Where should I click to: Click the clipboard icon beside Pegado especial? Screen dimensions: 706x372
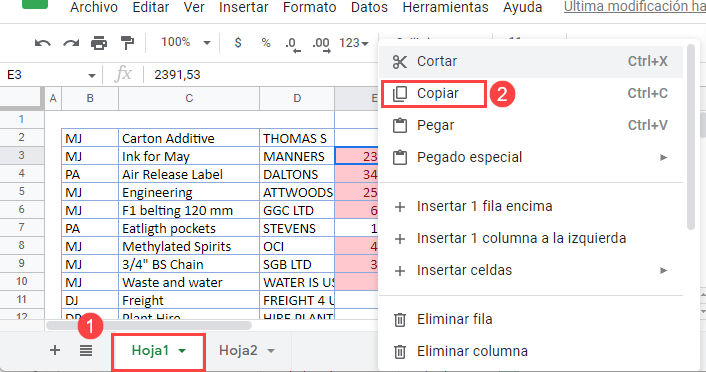400,158
